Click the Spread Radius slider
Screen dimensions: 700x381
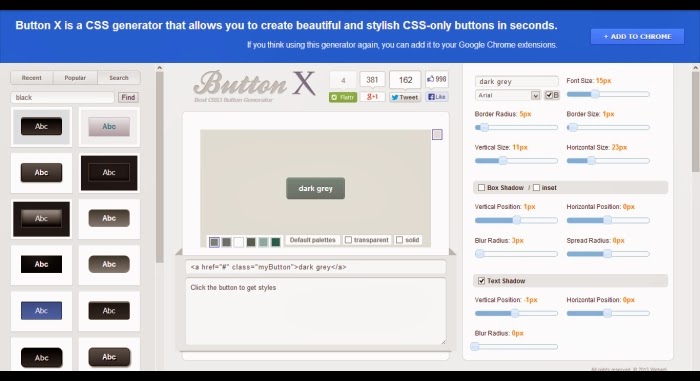pyautogui.click(x=608, y=254)
